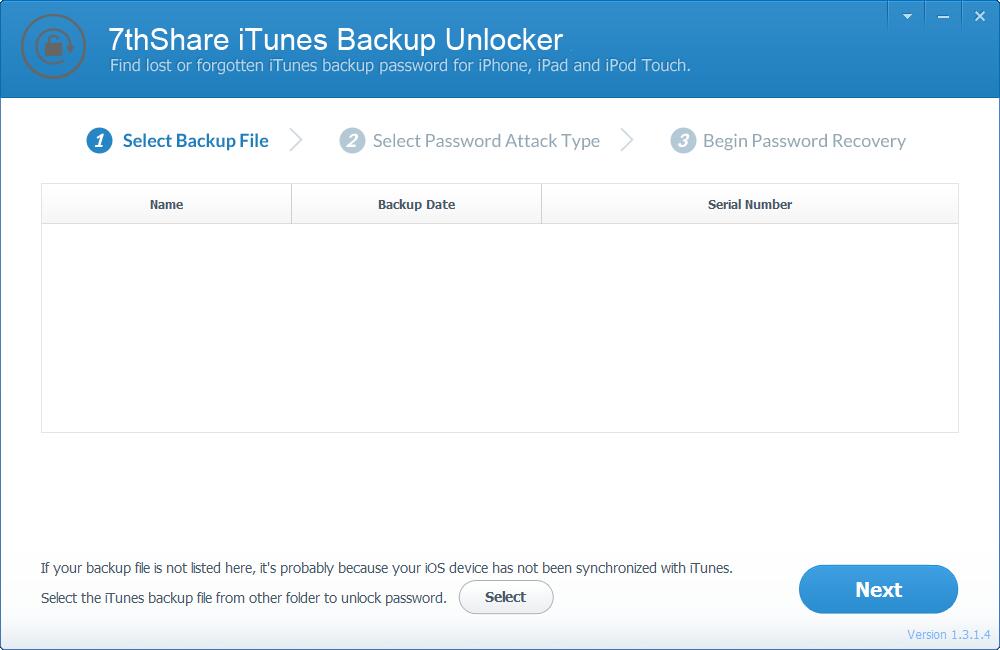Open the title bar dropdown menu arrow
This screenshot has height=650, width=1000.
click(907, 17)
